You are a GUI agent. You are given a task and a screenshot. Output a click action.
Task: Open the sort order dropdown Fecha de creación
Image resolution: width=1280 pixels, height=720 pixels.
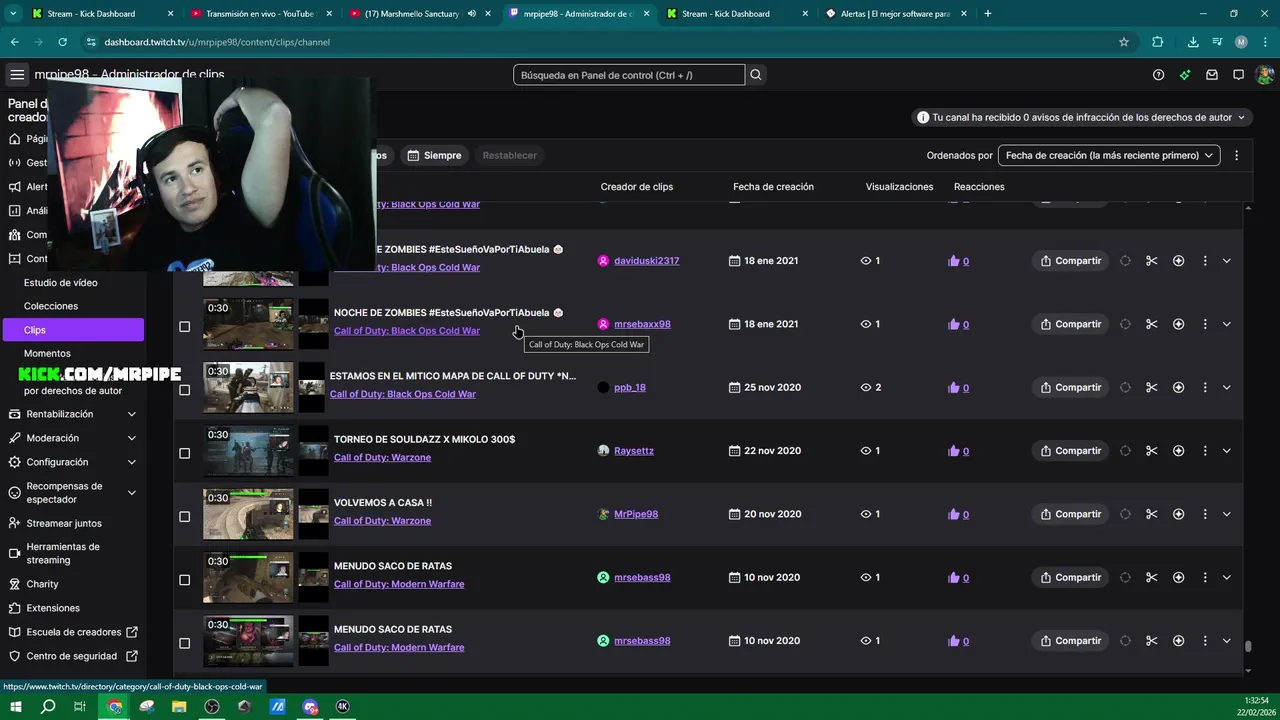1109,155
